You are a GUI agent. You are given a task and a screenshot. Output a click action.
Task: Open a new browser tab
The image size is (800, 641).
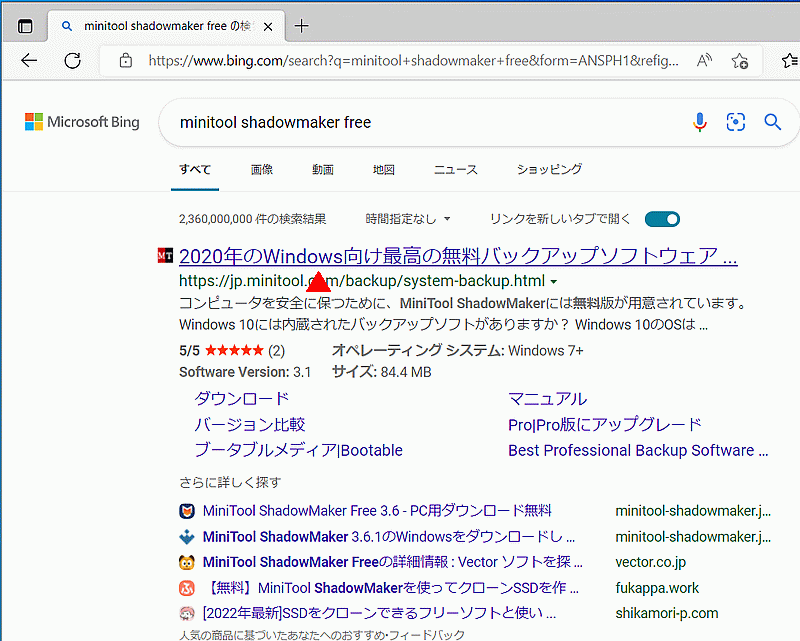click(x=302, y=26)
